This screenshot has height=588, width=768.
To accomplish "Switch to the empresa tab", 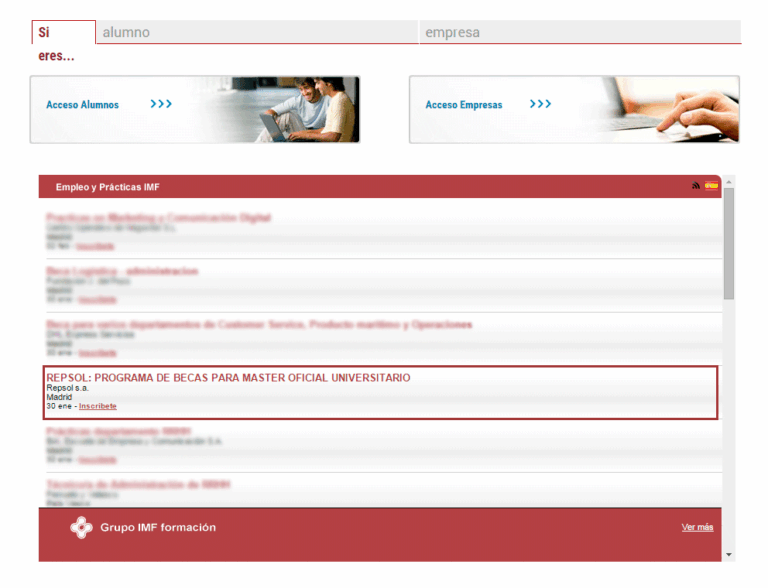I will [x=580, y=32].
